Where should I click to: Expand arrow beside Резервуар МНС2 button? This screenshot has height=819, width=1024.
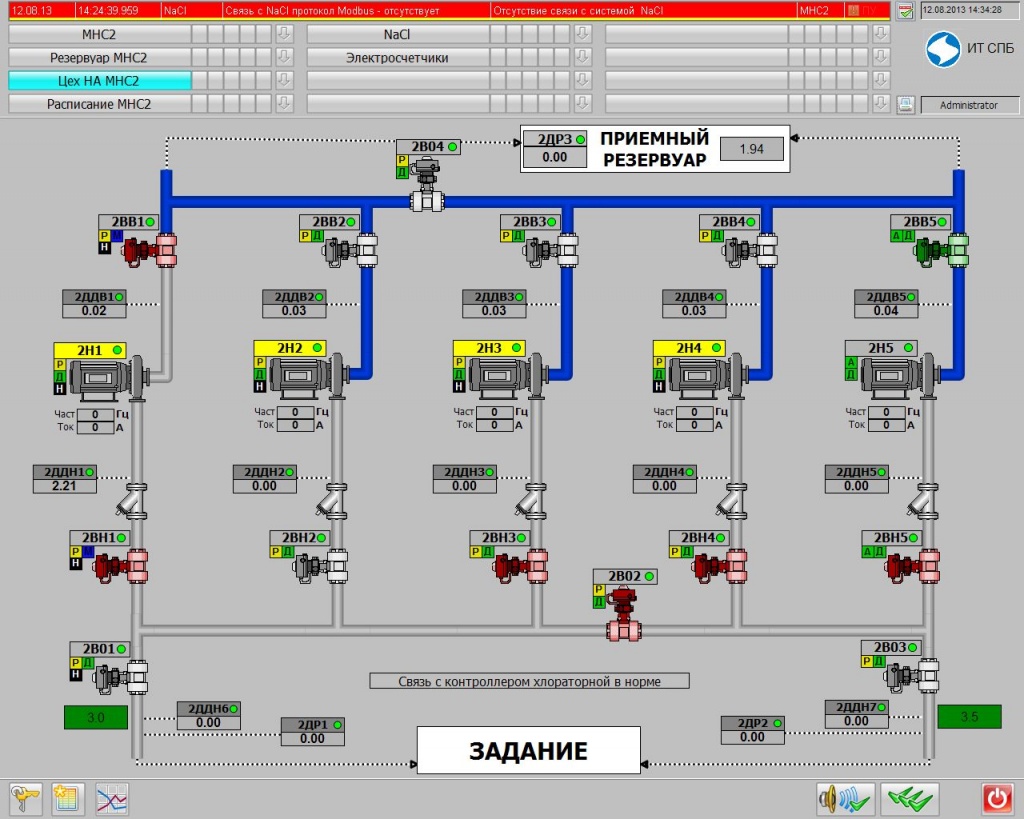tap(284, 57)
